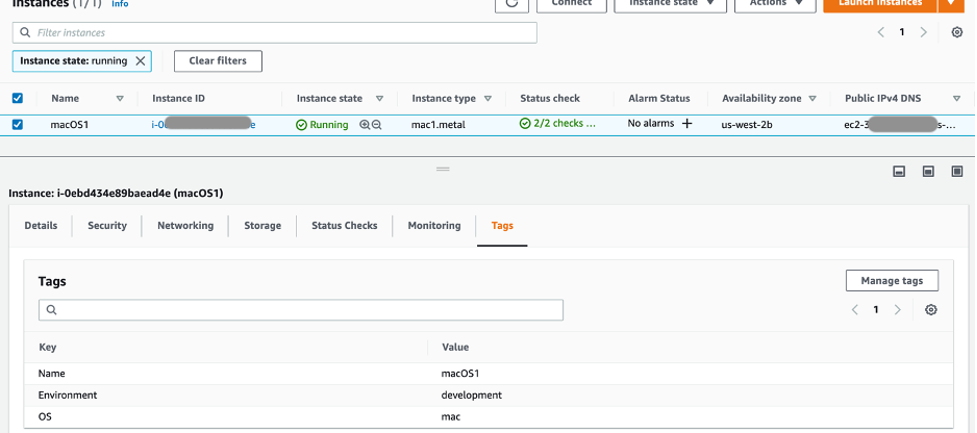View the Status Checks tab
This screenshot has width=977, height=433.
click(345, 226)
